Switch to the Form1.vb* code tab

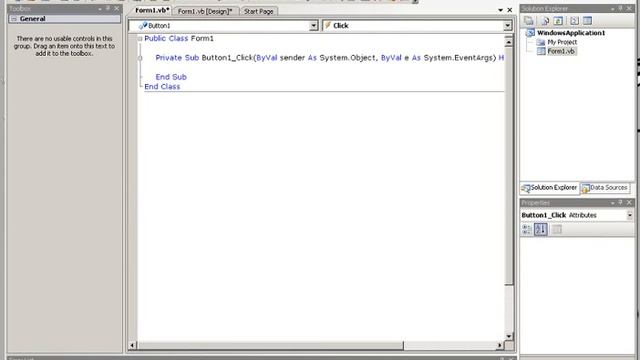click(152, 10)
